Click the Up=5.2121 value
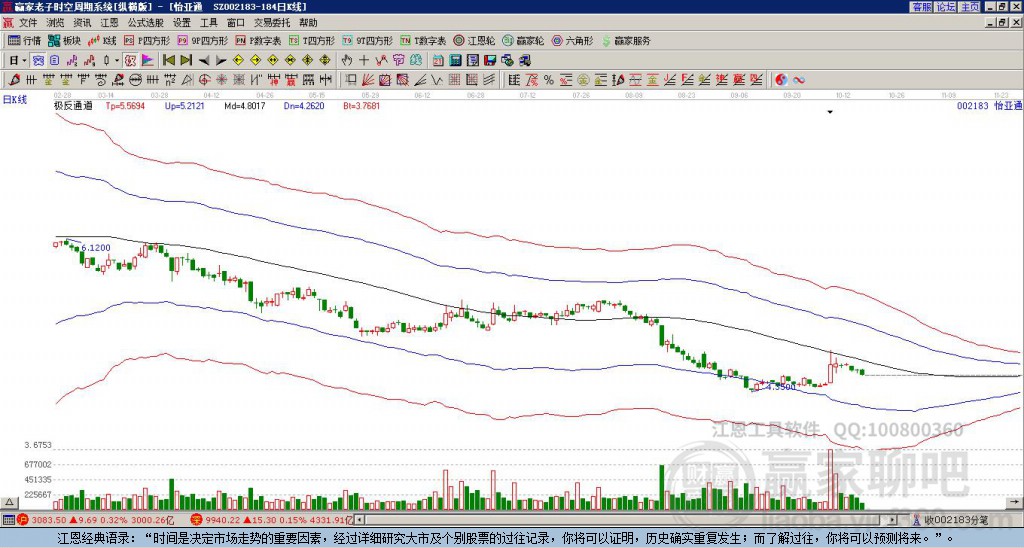The image size is (1024, 548). [184, 105]
